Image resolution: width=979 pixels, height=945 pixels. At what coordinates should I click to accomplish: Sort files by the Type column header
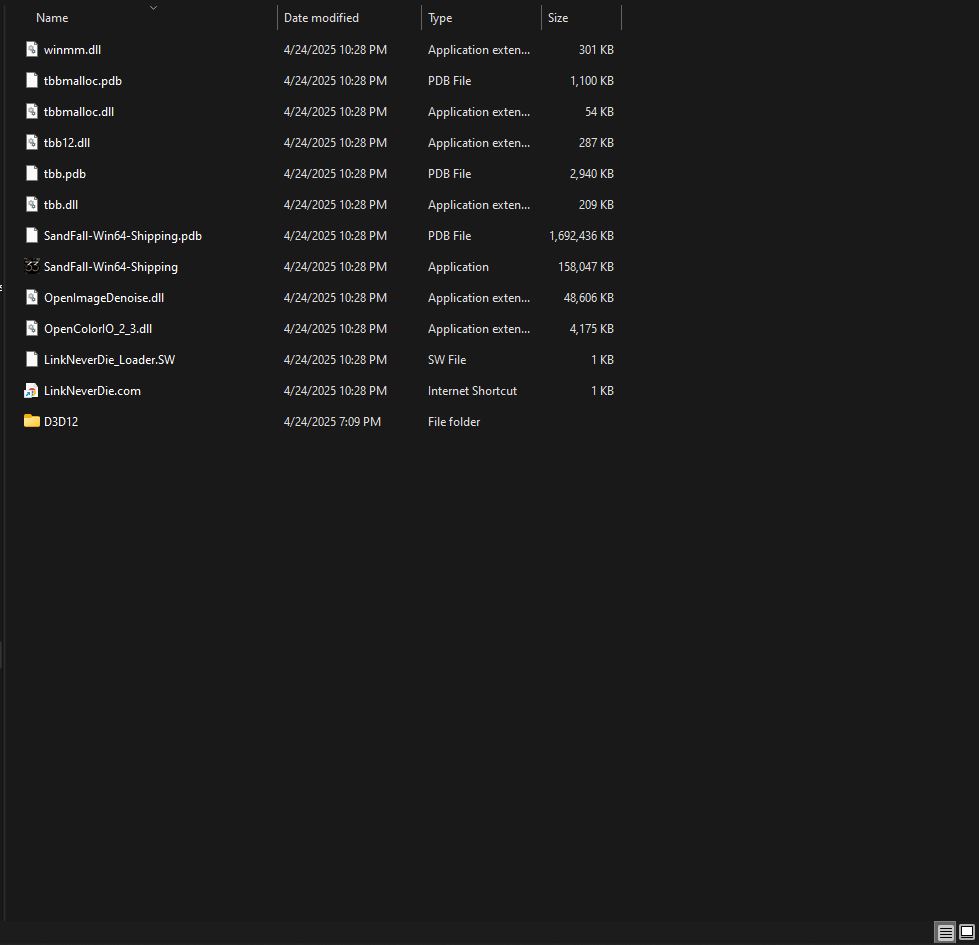click(x=440, y=17)
